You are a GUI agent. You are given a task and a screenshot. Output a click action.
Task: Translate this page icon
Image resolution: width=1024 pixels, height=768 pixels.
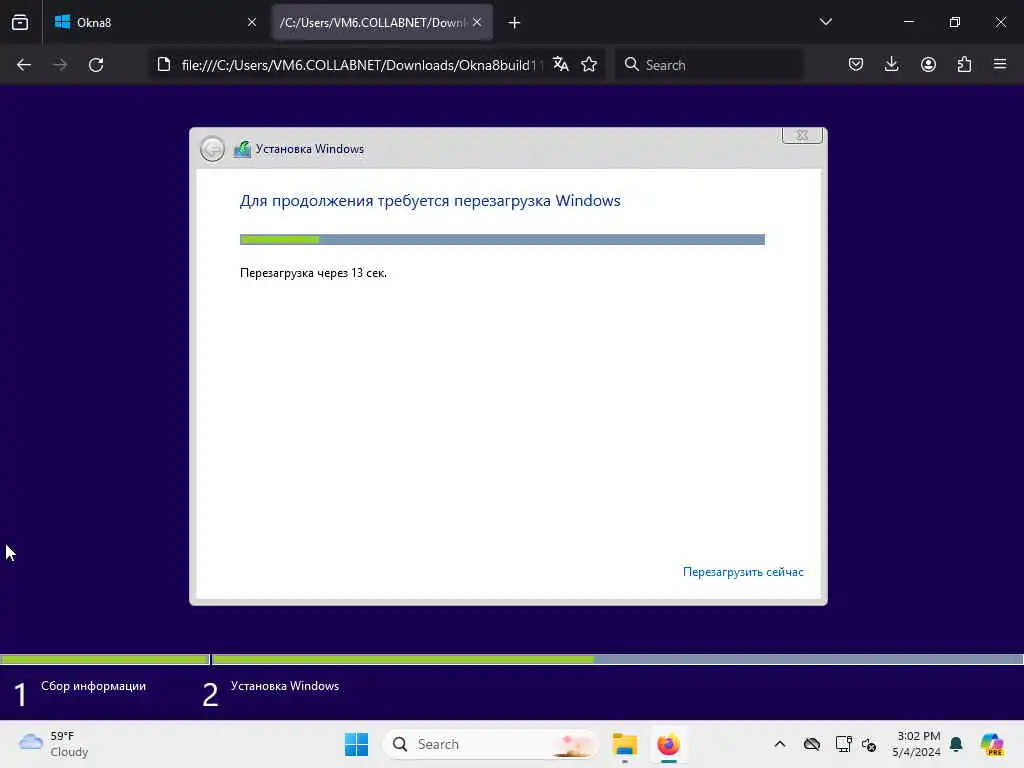pos(560,65)
